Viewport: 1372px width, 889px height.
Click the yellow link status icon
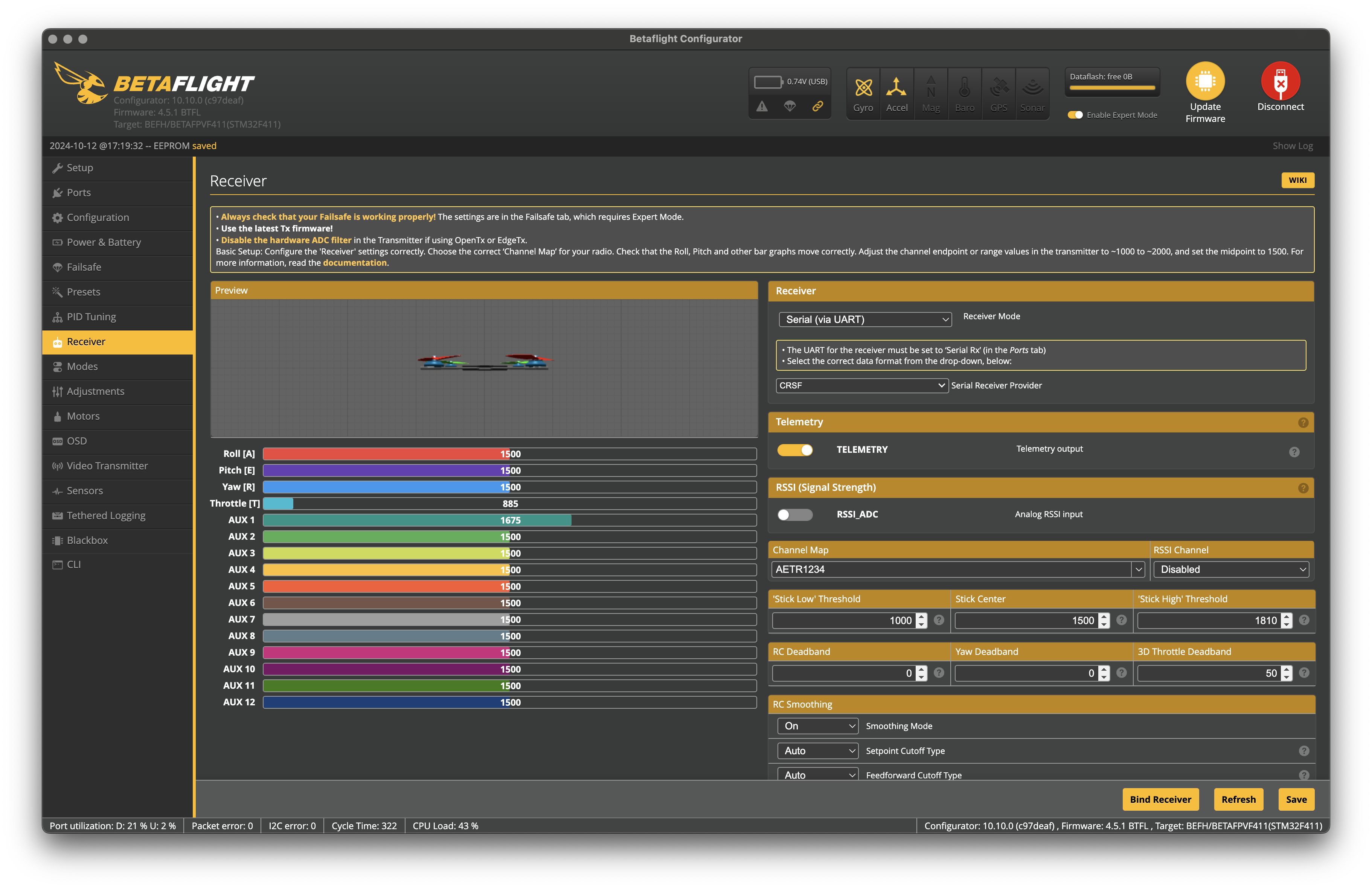[x=817, y=106]
